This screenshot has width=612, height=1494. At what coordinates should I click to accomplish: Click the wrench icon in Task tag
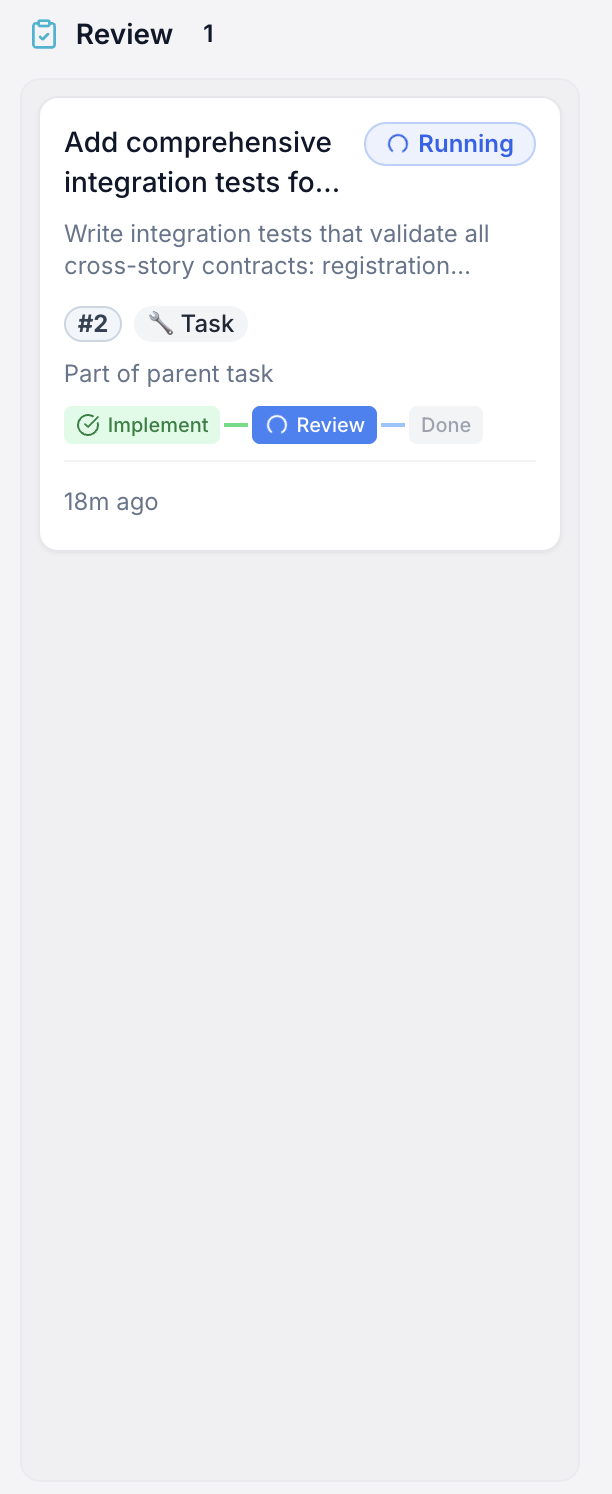click(160, 323)
